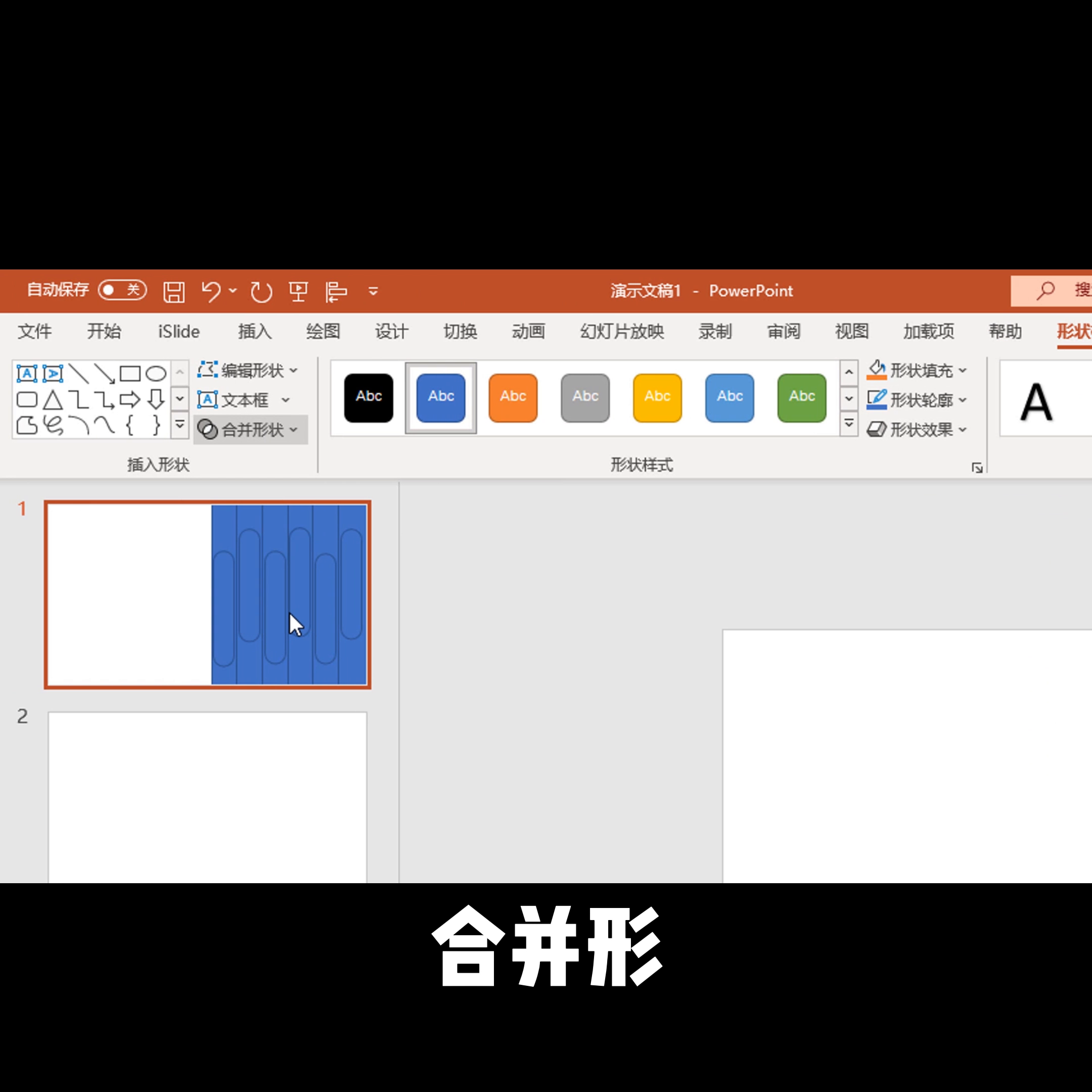Switch to the 开始 tab

[104, 331]
